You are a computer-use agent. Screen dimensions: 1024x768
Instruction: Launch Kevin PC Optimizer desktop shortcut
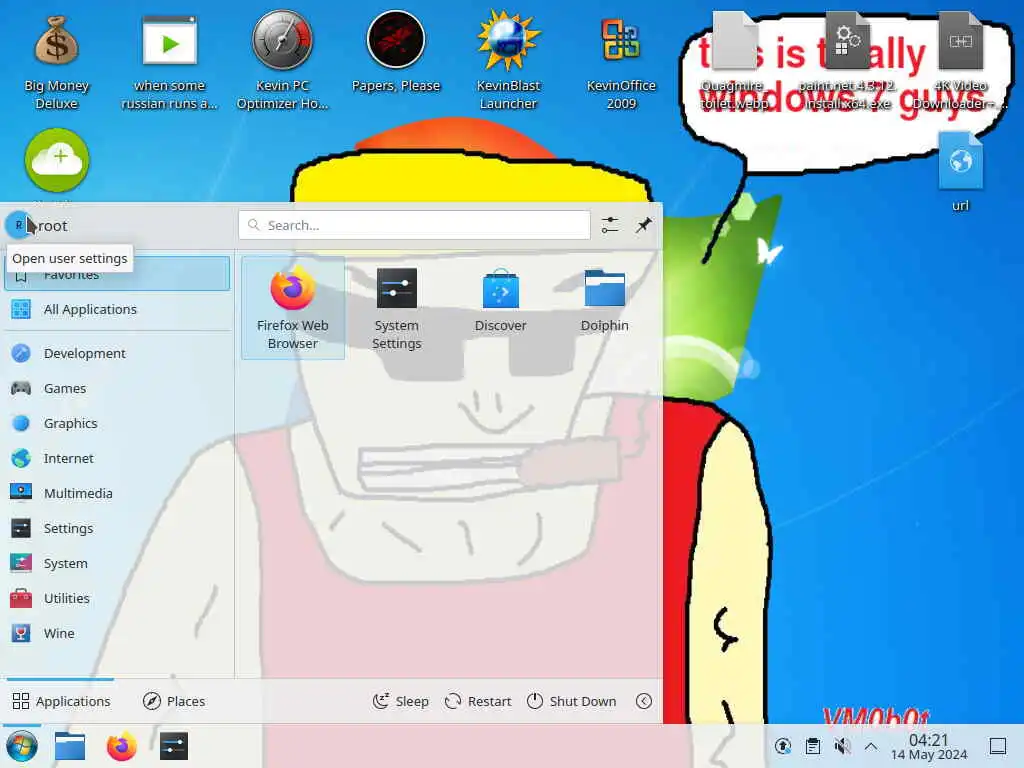(x=282, y=60)
